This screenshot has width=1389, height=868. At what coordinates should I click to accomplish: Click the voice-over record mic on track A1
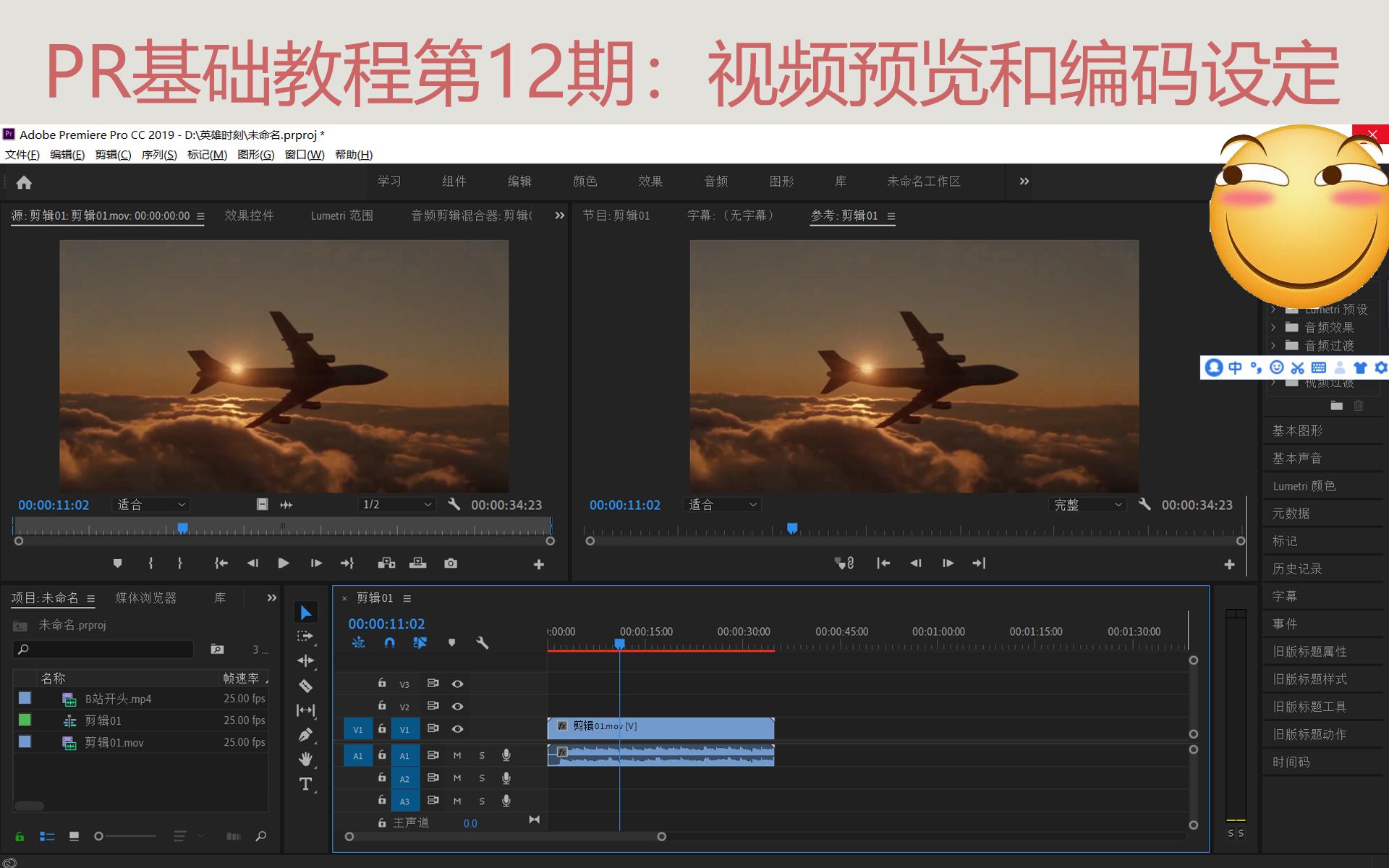click(506, 756)
